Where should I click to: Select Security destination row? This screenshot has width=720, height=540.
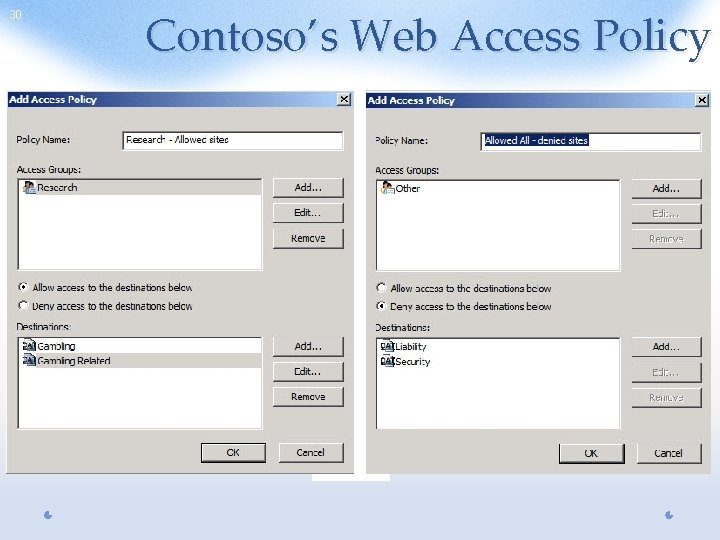[x=498, y=362]
